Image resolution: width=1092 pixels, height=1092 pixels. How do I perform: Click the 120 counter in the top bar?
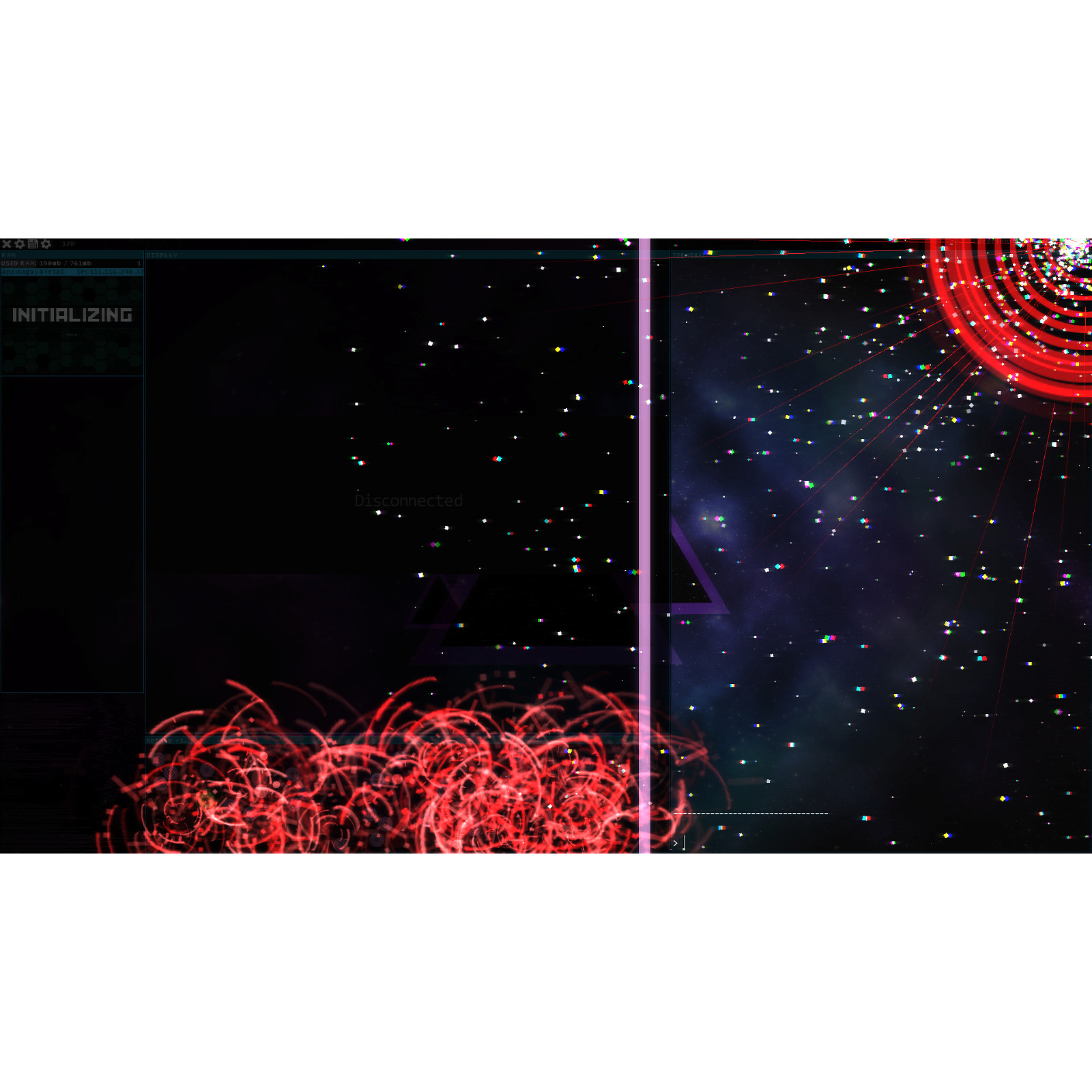click(x=68, y=244)
